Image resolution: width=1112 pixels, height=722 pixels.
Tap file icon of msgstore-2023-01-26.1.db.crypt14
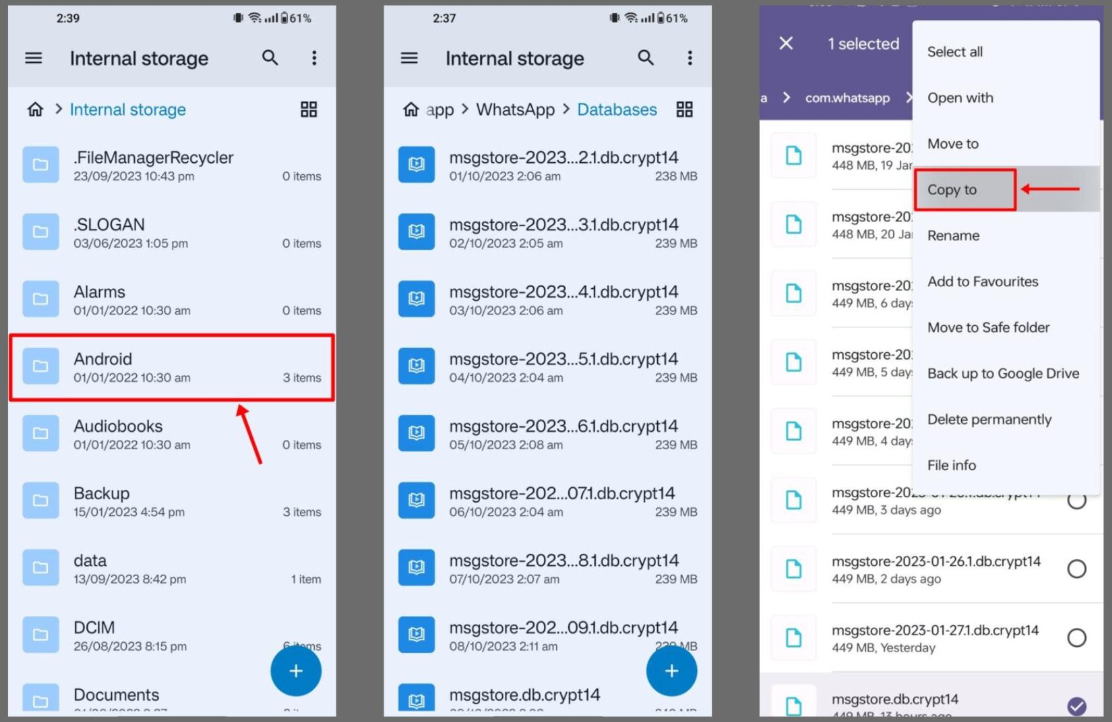(794, 569)
